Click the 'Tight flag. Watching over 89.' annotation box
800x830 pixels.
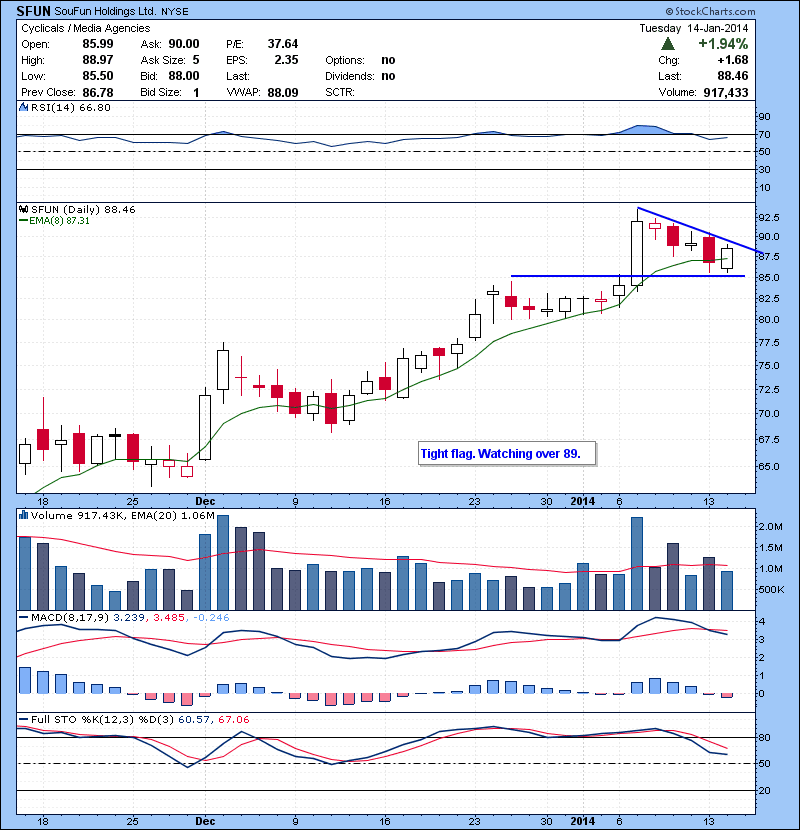pos(507,454)
